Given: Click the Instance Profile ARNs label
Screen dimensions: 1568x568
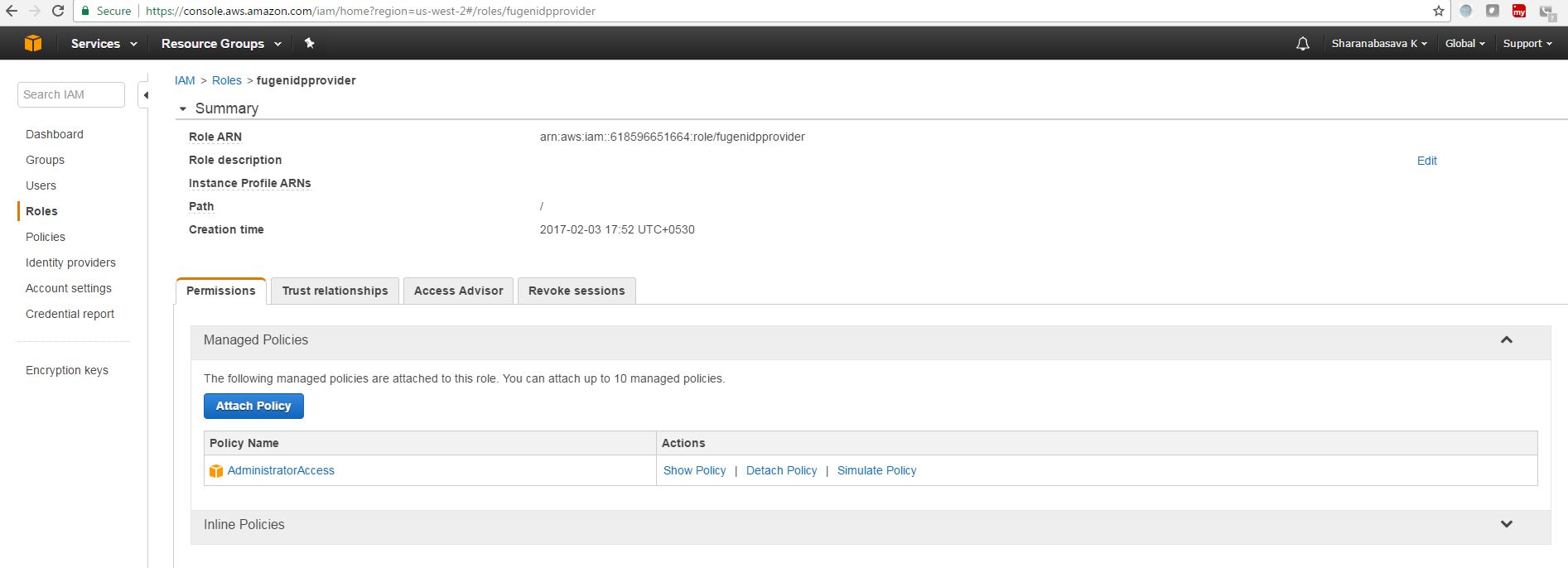Looking at the screenshot, I should point(250,183).
